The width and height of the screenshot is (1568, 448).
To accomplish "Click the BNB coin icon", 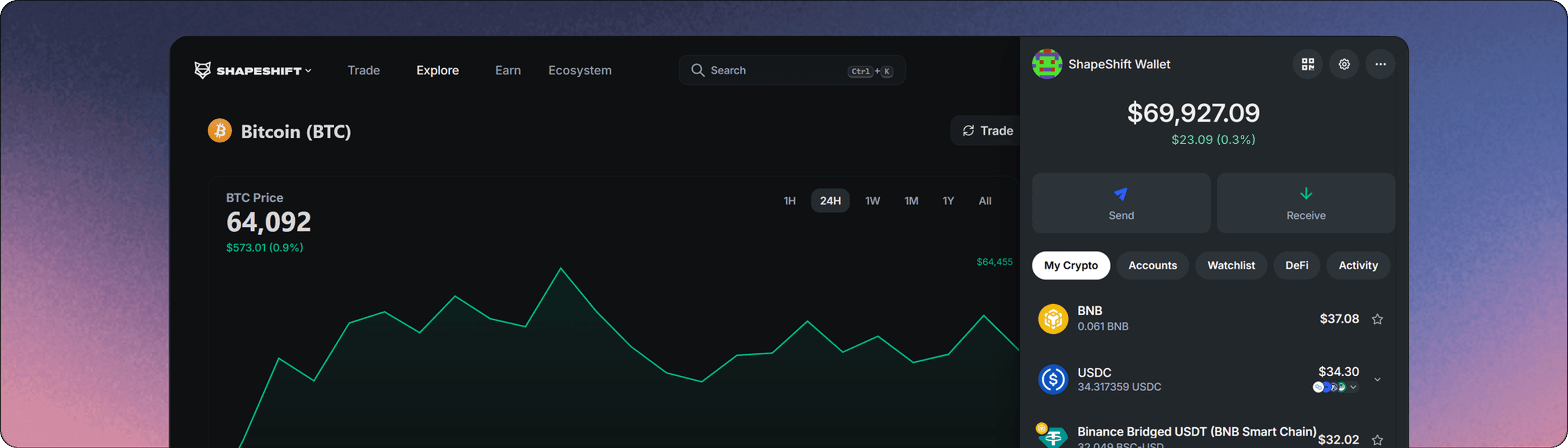I will pos(1052,318).
